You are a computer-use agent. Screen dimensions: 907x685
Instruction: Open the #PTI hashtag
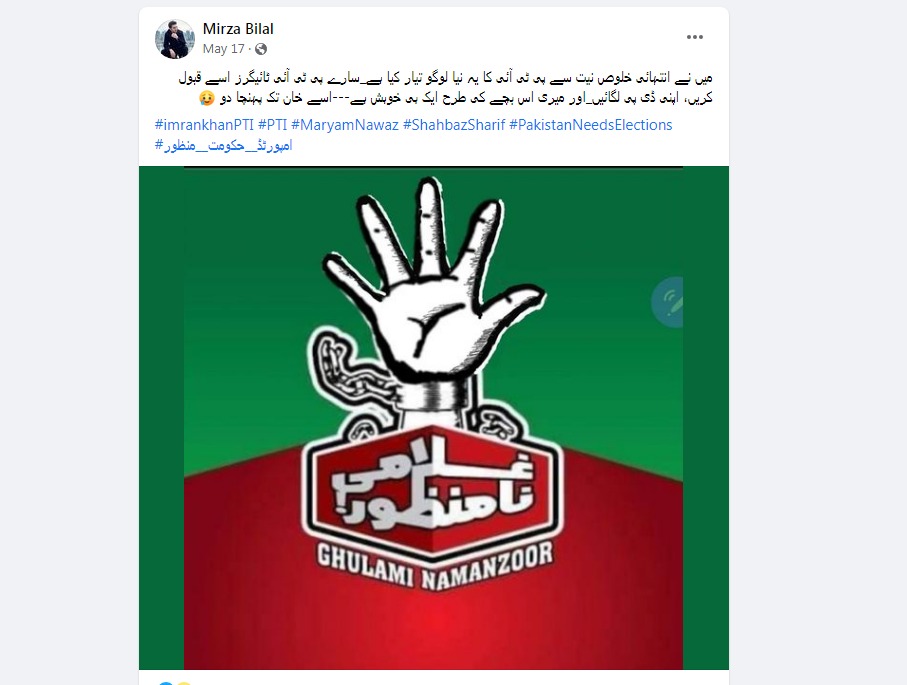point(272,125)
